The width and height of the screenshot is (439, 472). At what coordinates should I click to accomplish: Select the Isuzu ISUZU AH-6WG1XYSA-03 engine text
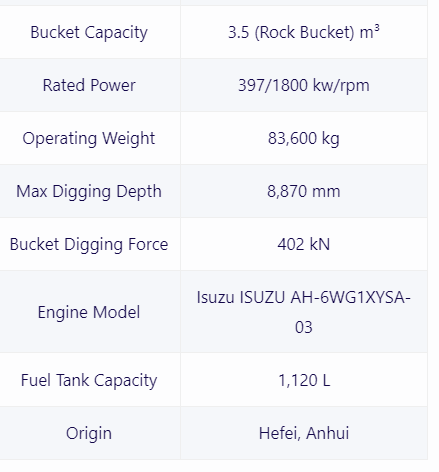[304, 312]
